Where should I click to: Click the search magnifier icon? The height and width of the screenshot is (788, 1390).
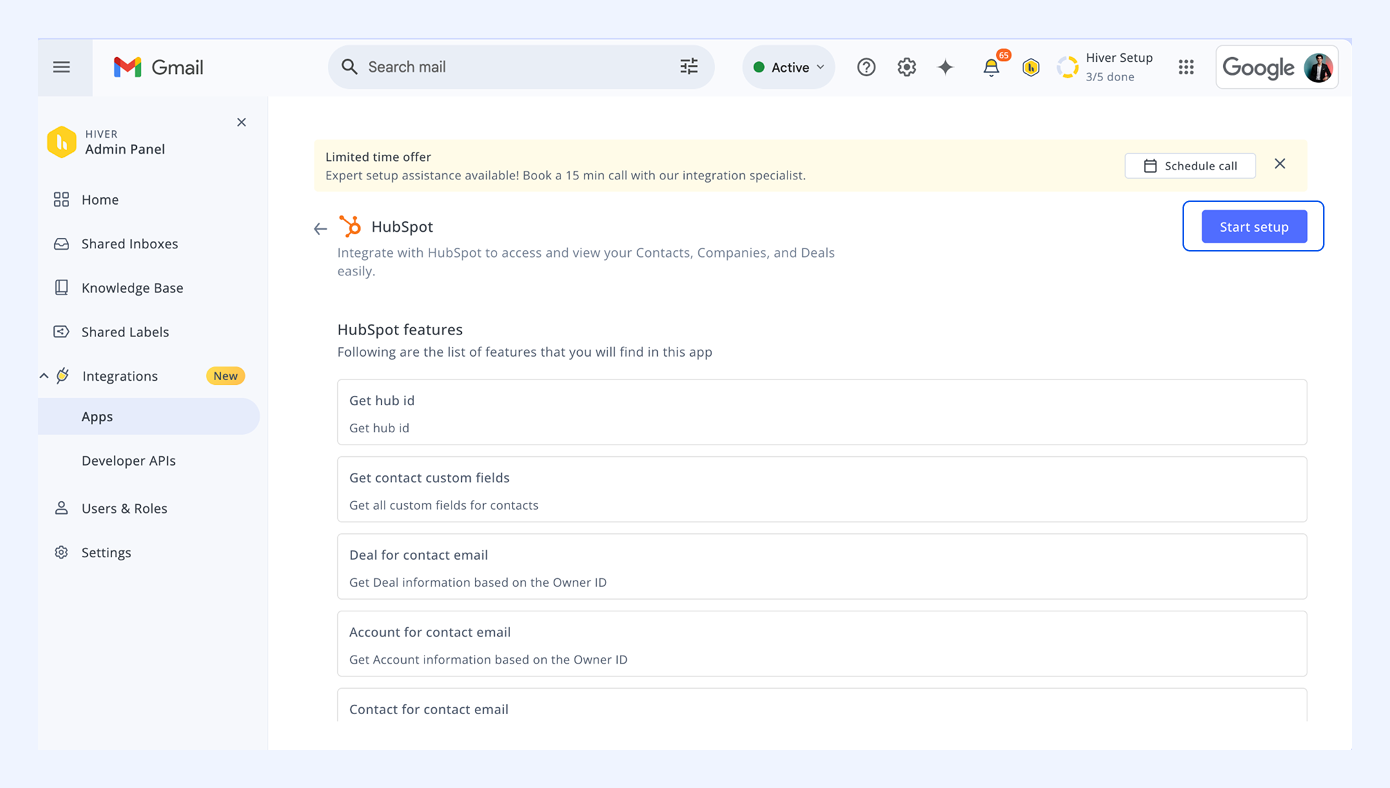[x=349, y=67]
